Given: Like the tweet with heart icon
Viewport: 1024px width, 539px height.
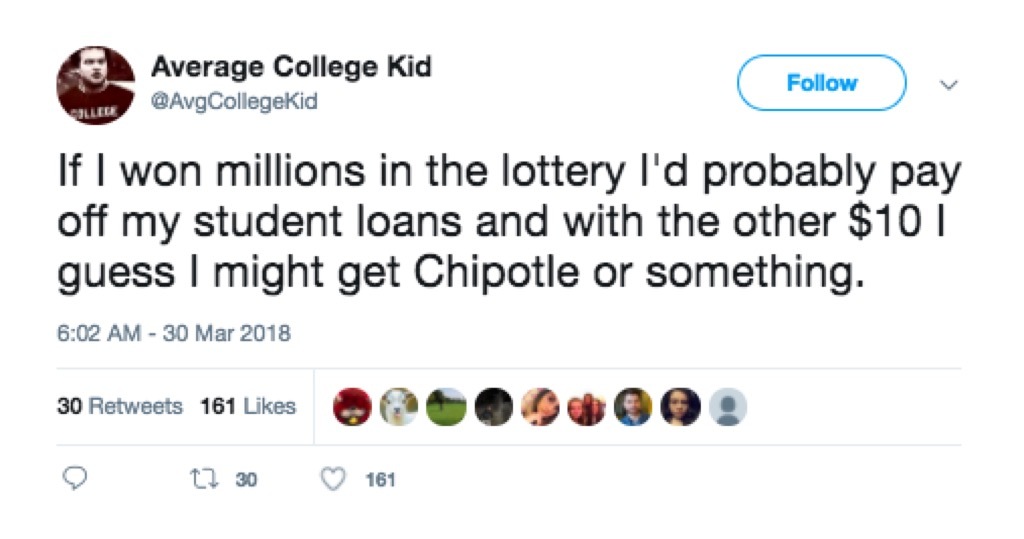Looking at the screenshot, I should (332, 479).
